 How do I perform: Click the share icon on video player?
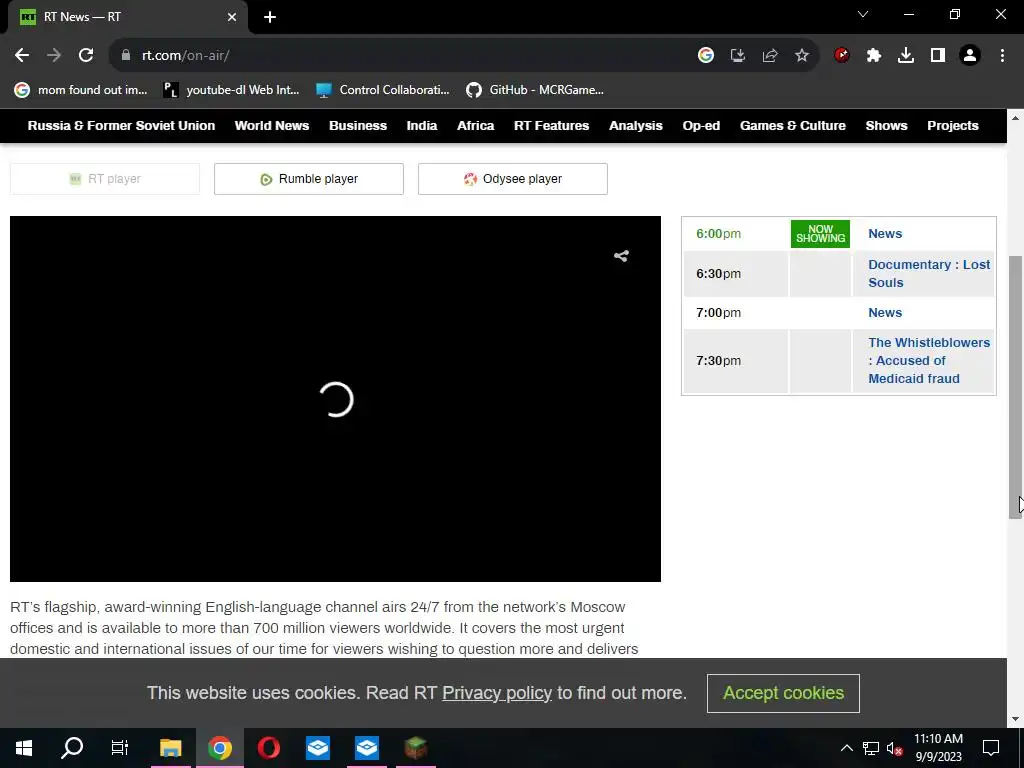coord(621,256)
